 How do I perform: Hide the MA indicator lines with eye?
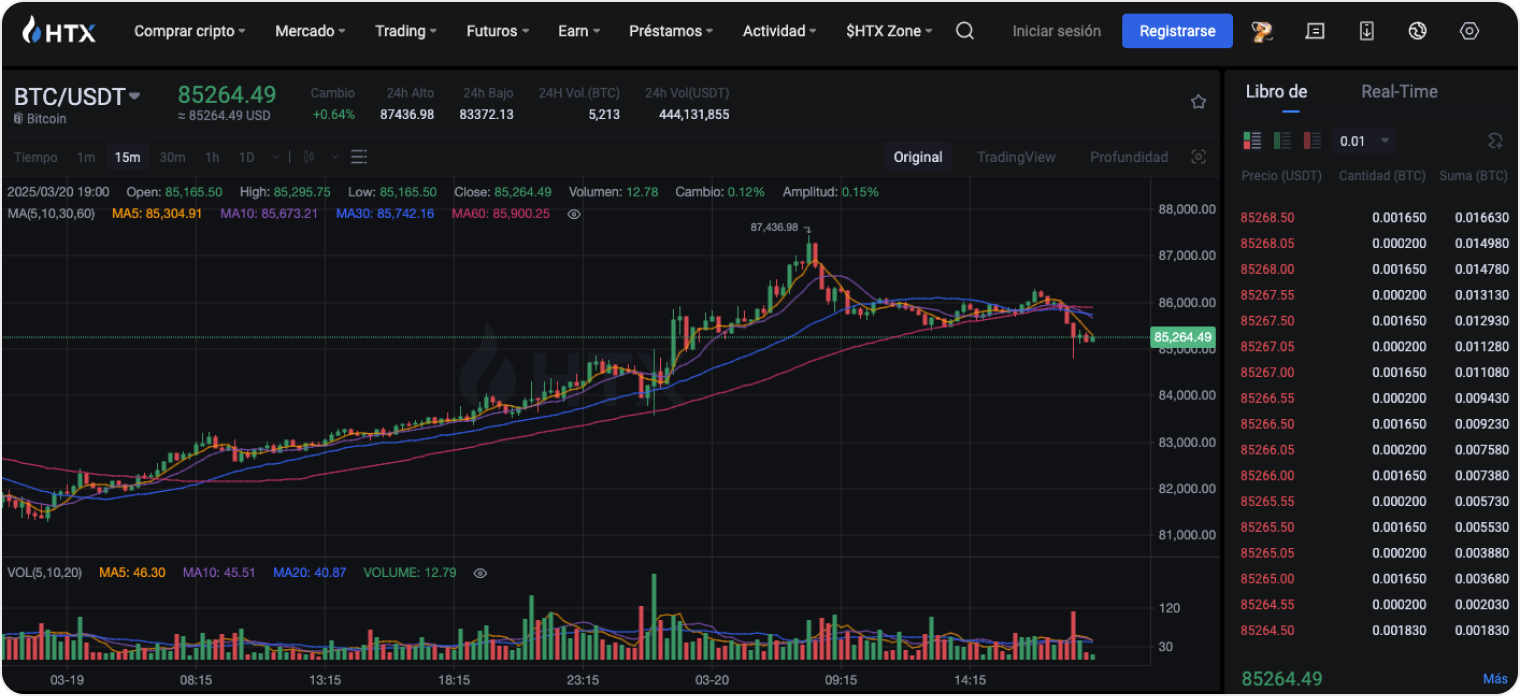[x=574, y=214]
